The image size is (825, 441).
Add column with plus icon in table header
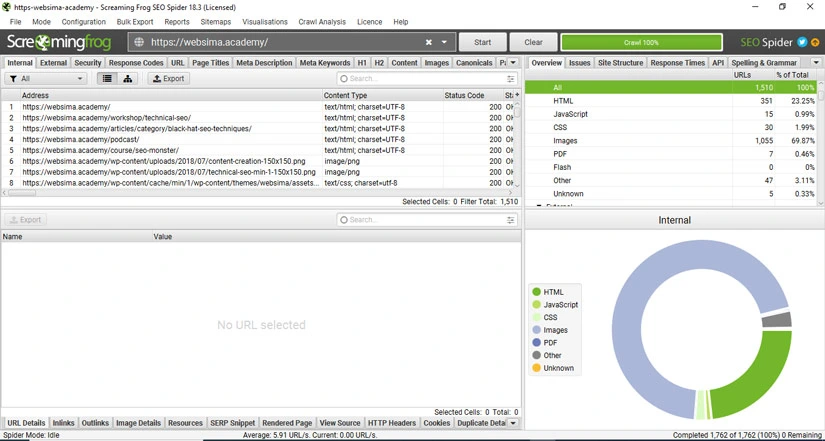tap(517, 95)
